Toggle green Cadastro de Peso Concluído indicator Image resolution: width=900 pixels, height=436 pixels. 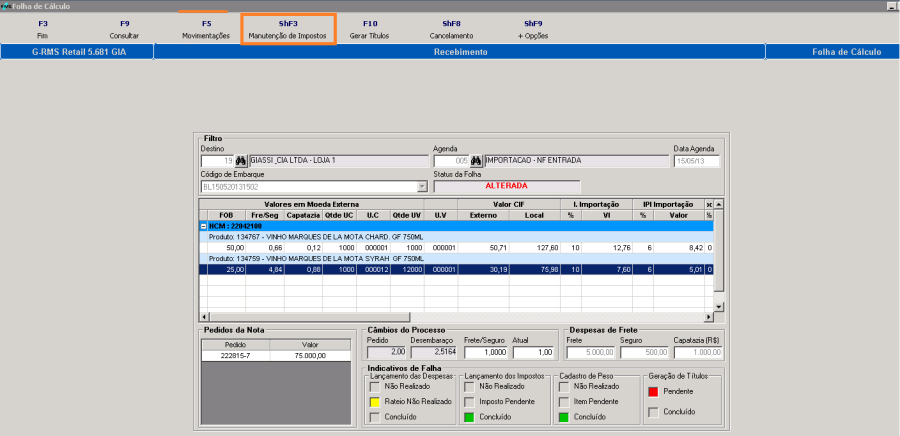pyautogui.click(x=564, y=417)
